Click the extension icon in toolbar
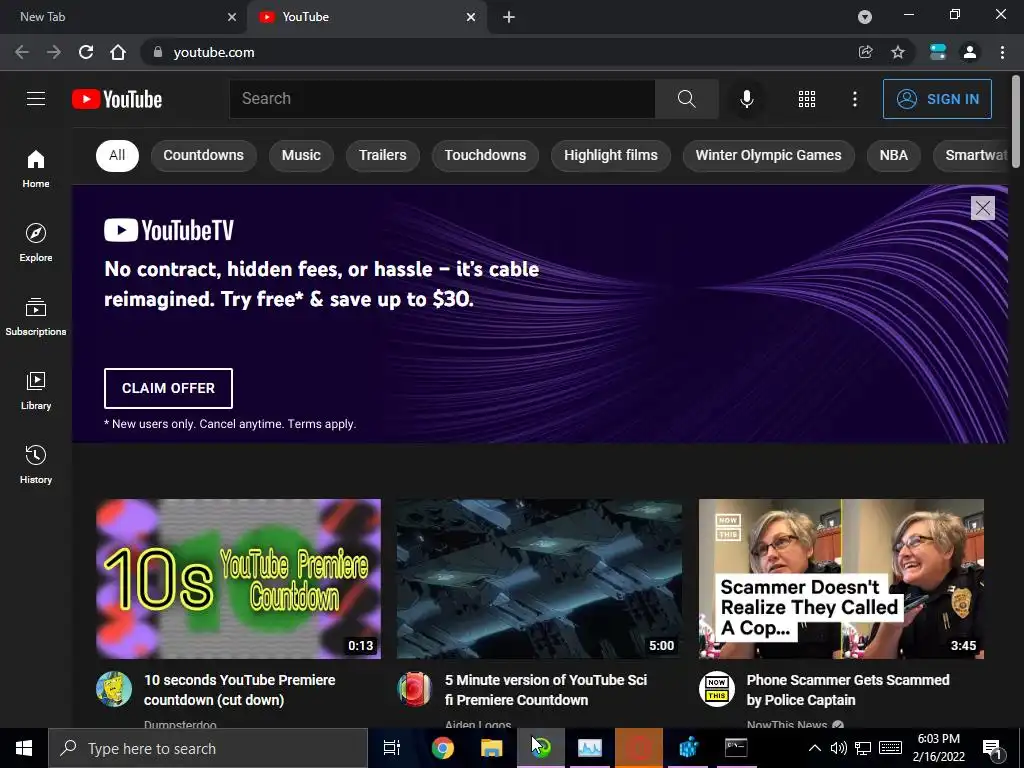 tap(938, 52)
